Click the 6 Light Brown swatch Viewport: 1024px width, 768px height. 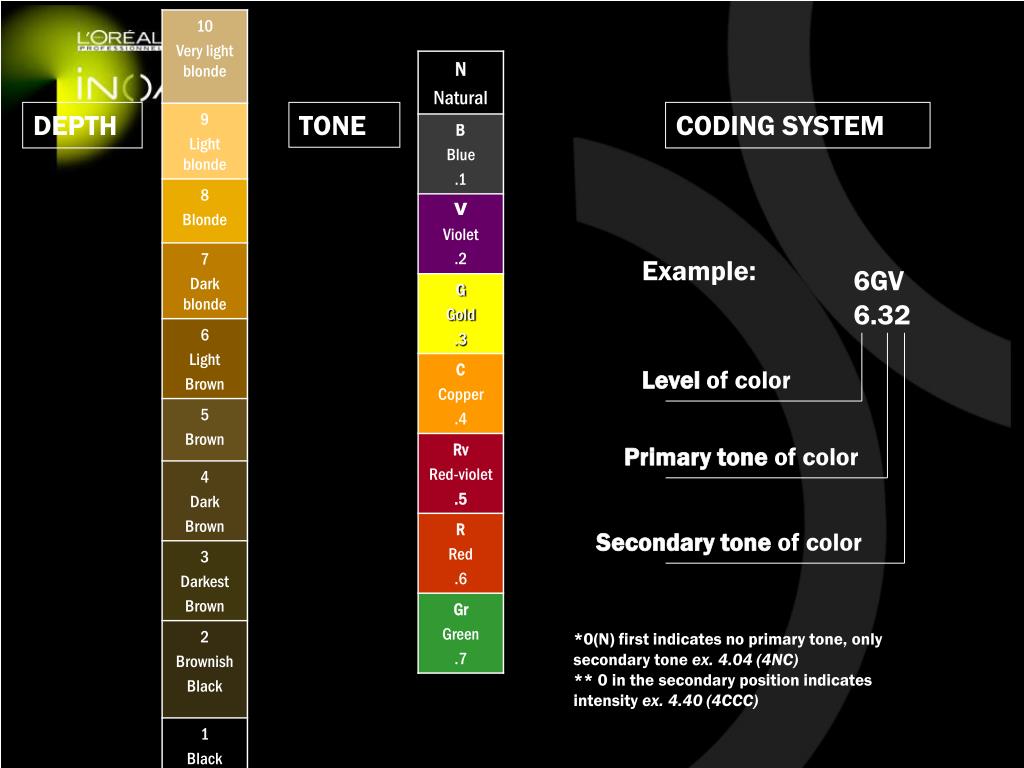[204, 359]
